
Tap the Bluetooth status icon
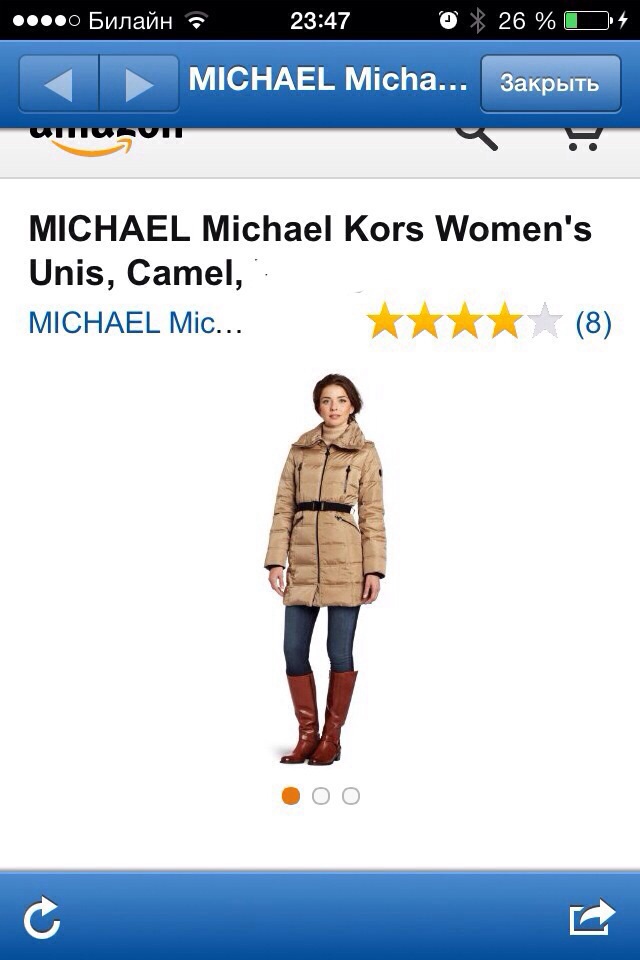point(477,21)
